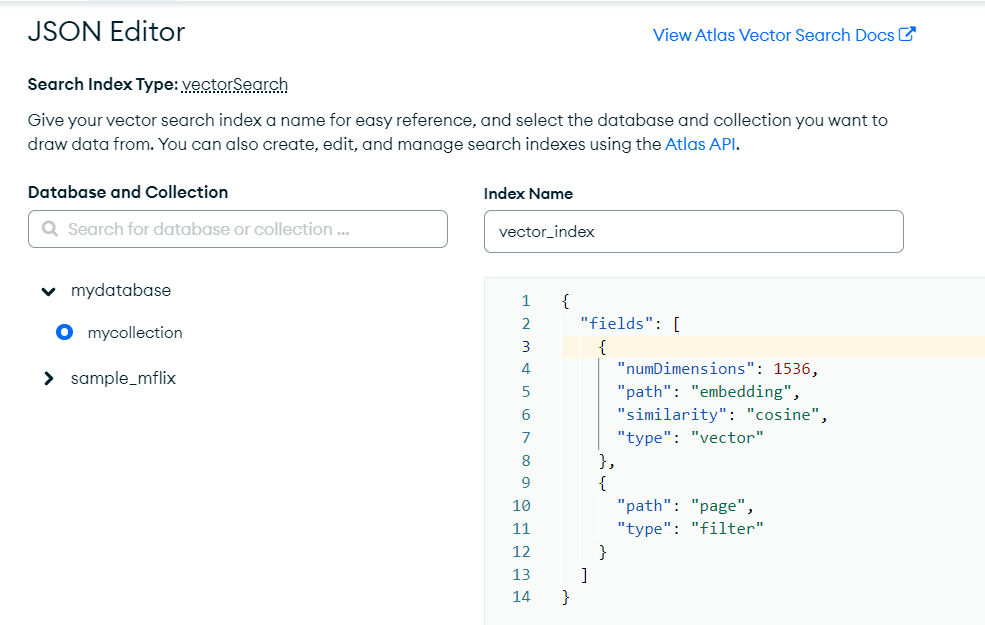Click the vectorSearch index type text
The width and height of the screenshot is (985, 625).
pyautogui.click(x=235, y=85)
